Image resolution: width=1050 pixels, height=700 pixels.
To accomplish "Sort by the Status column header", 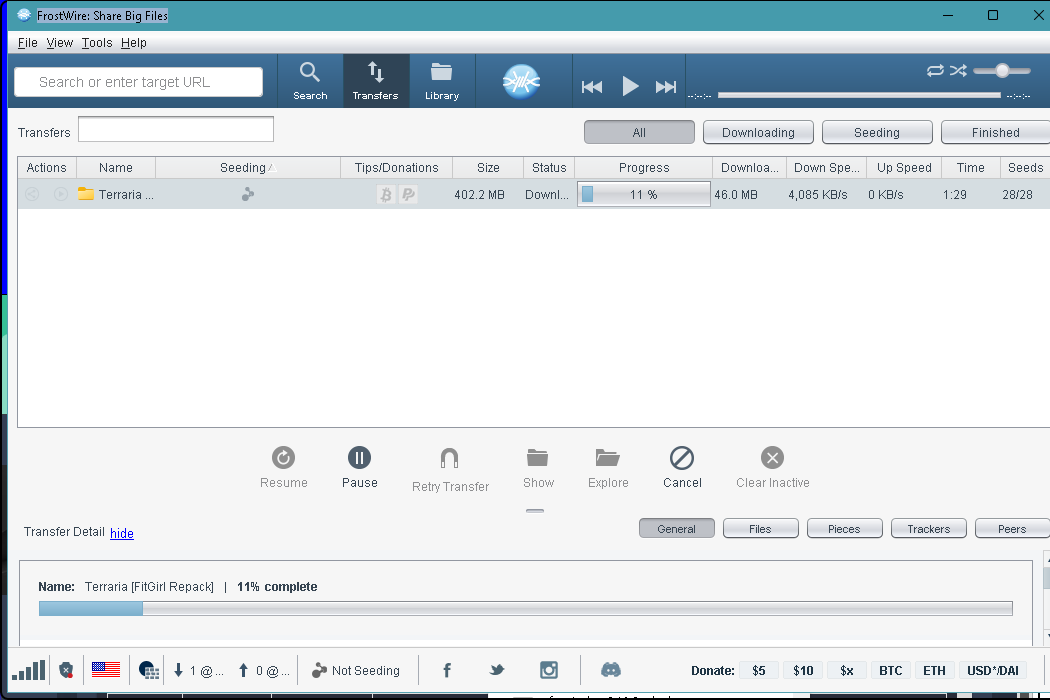I will click(x=549, y=167).
